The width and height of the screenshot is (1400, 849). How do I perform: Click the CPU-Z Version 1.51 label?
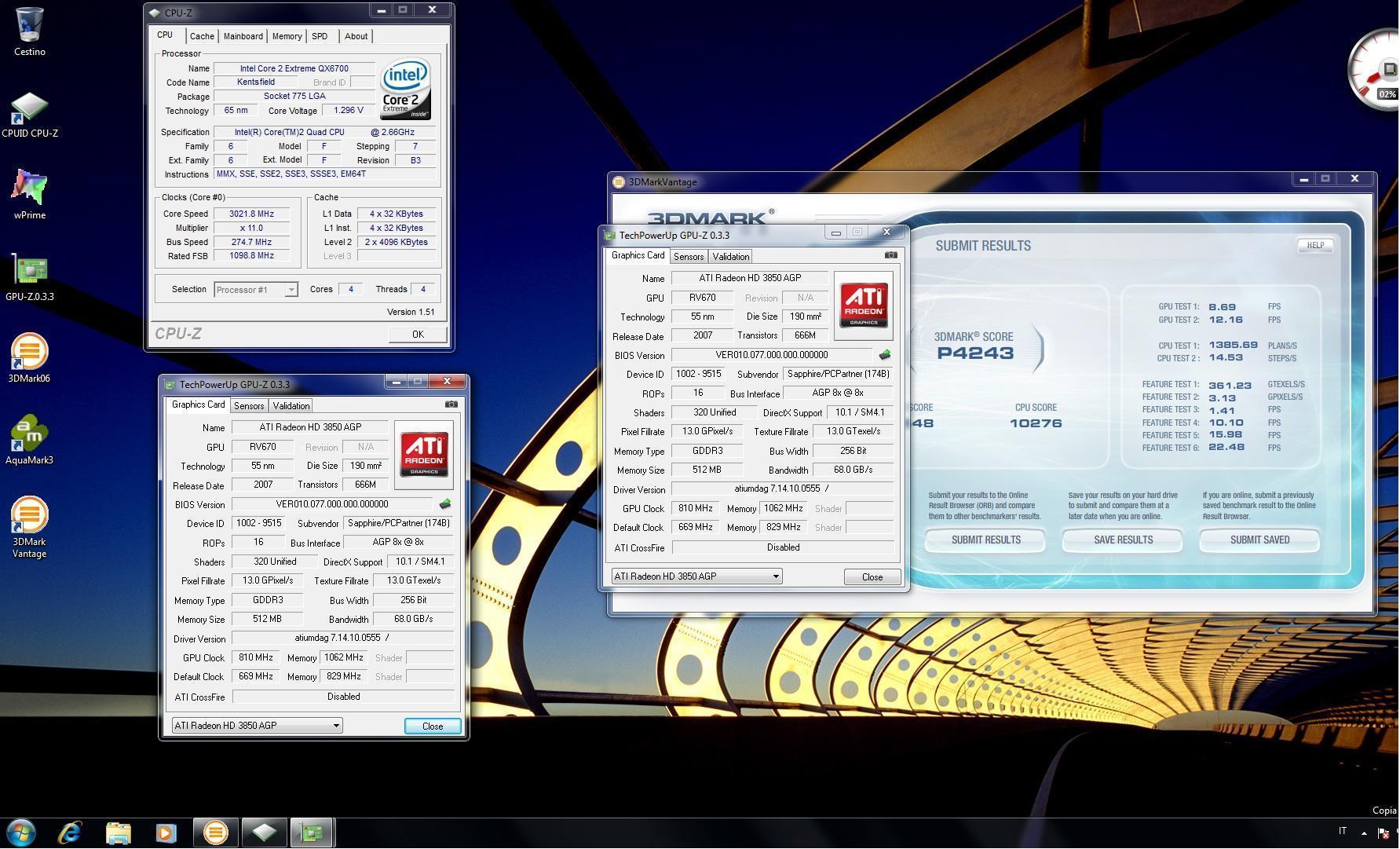411,312
